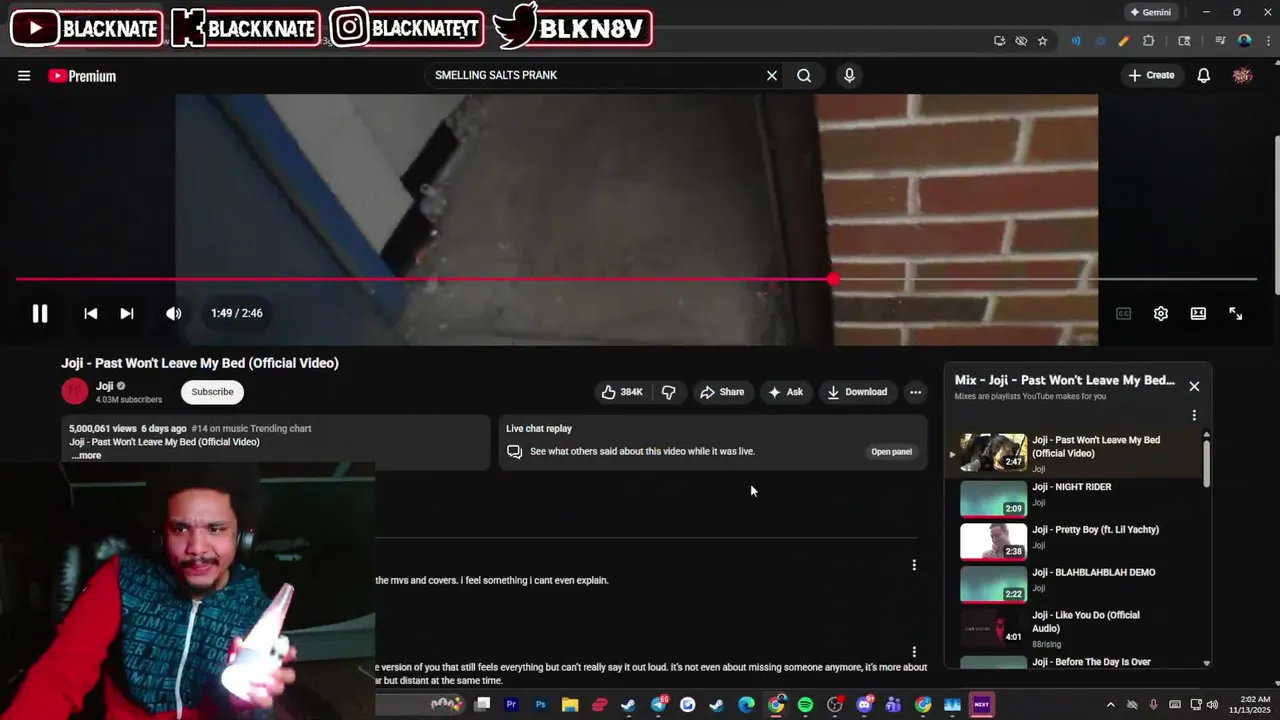
Task: Open the Chrome profile avatar
Action: pyautogui.click(x=1244, y=41)
